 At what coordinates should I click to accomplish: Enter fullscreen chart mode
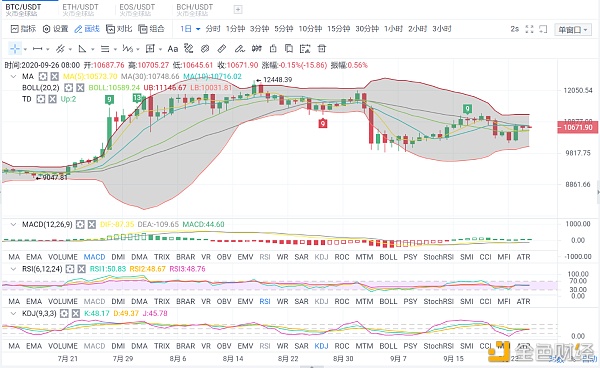coord(529,29)
